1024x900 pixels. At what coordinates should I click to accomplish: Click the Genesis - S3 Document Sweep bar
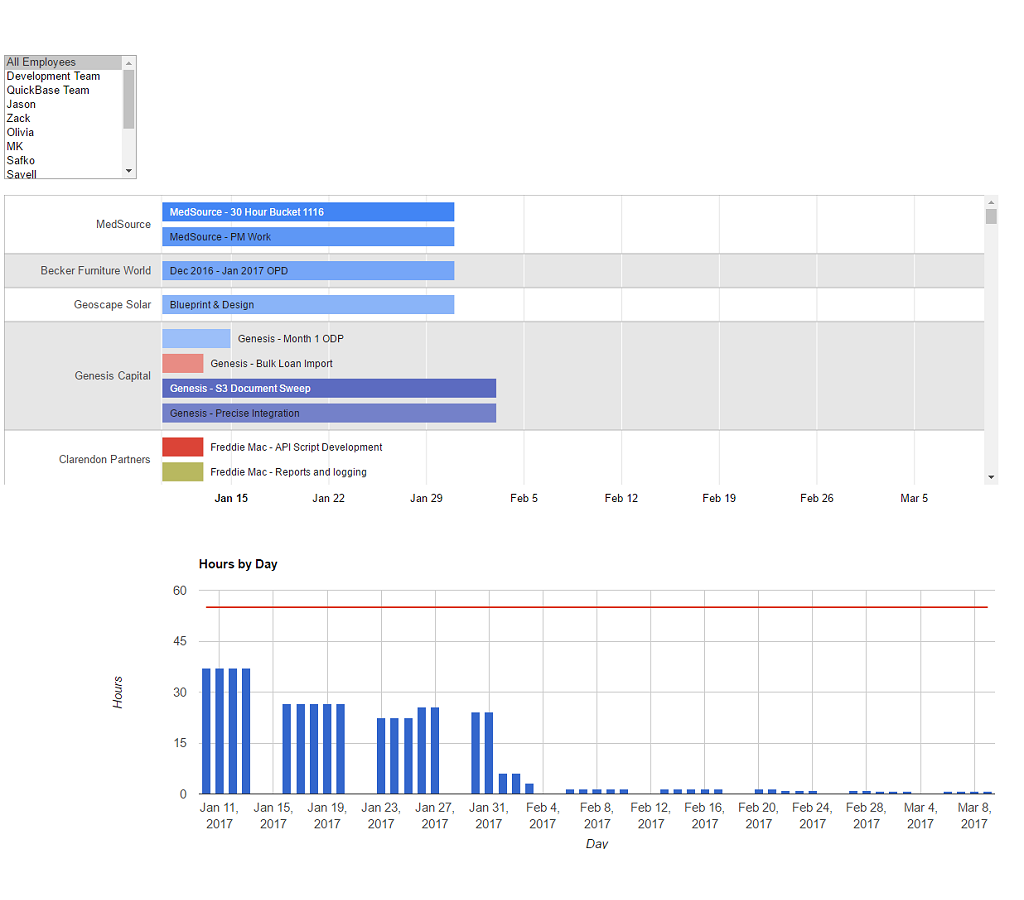click(x=329, y=389)
